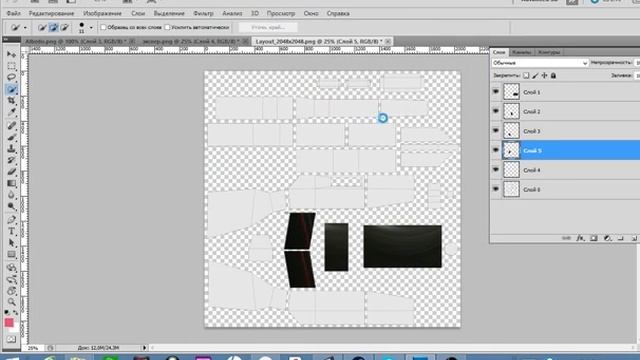Select the Move tool
Screen dimensions: 640x360
coord(11,54)
